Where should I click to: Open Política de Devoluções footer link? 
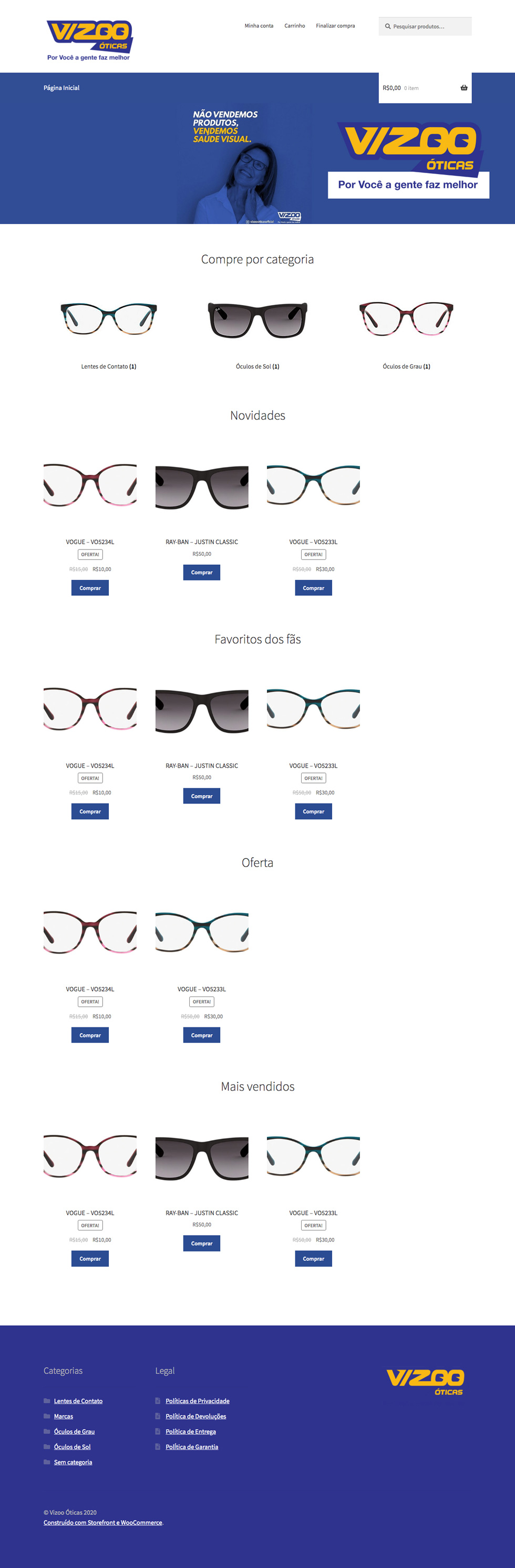[196, 1417]
